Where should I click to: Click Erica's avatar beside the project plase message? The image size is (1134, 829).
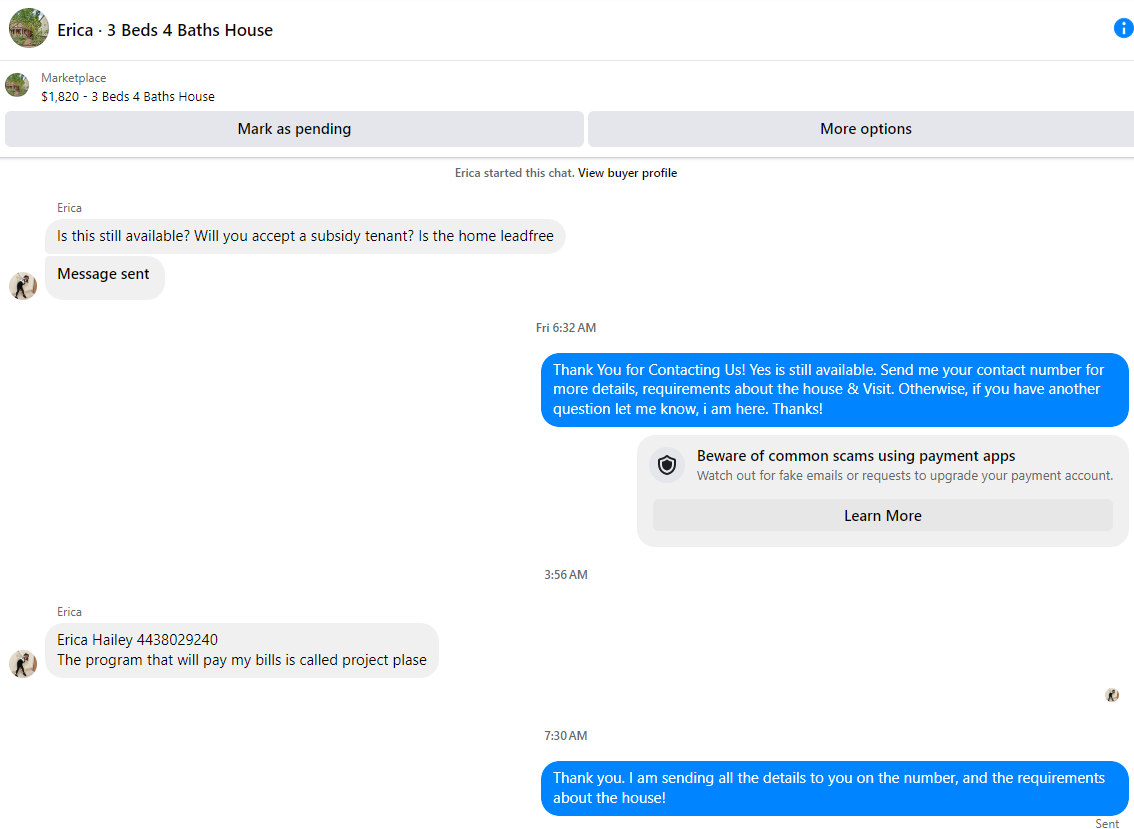pyautogui.click(x=23, y=664)
